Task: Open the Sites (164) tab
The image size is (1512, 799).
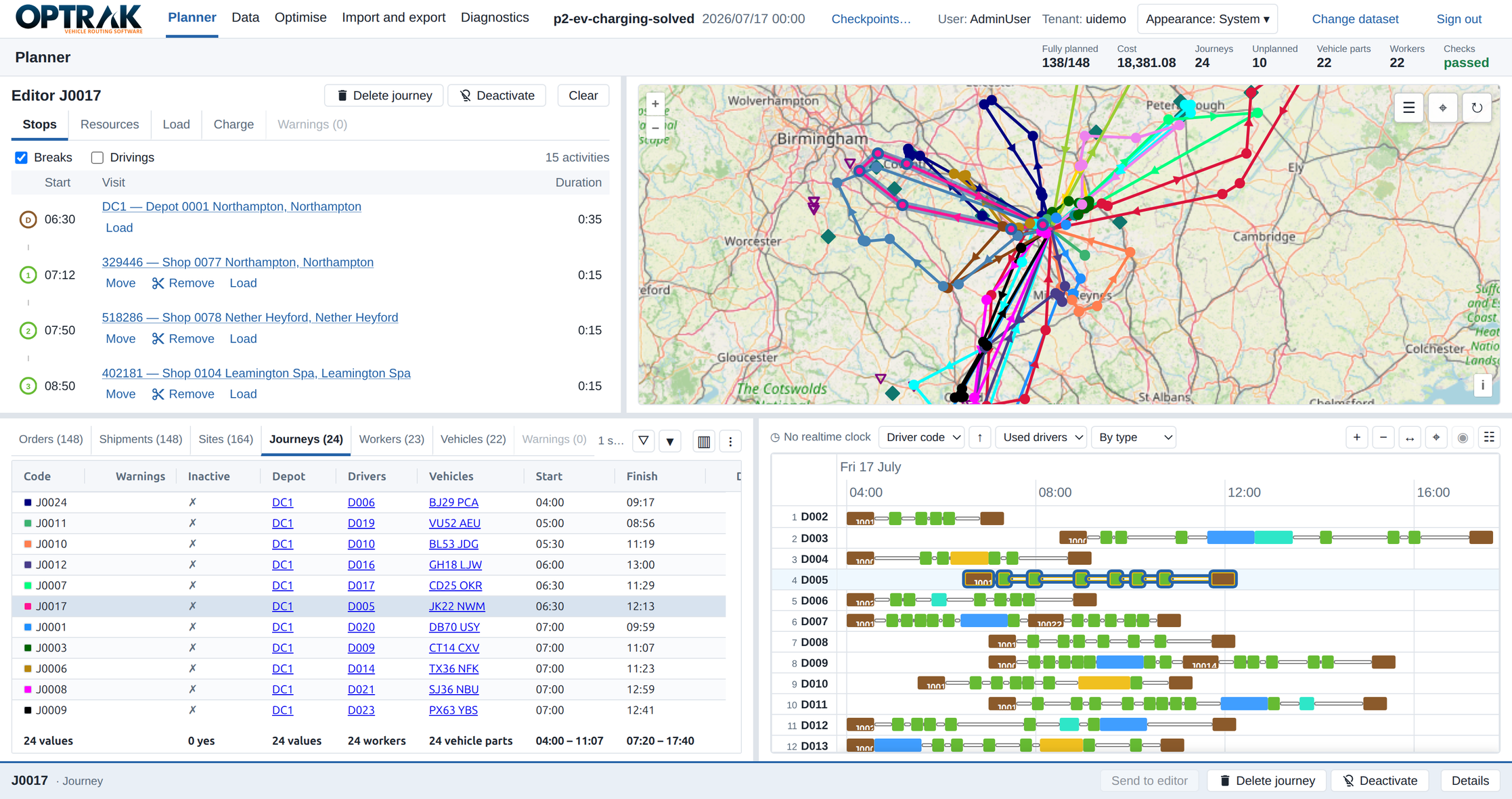Action: (x=225, y=439)
